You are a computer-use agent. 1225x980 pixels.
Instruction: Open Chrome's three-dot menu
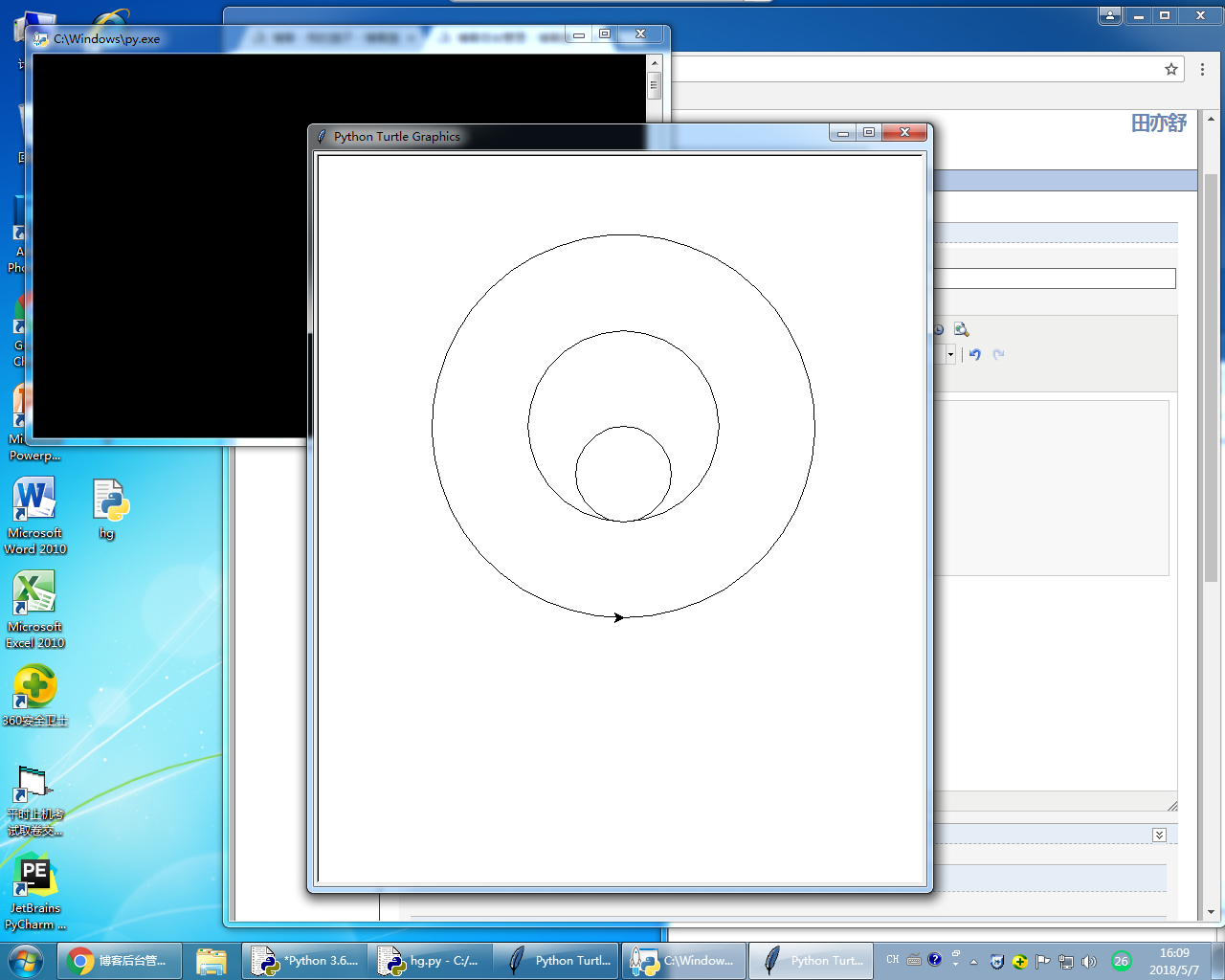click(x=1202, y=69)
